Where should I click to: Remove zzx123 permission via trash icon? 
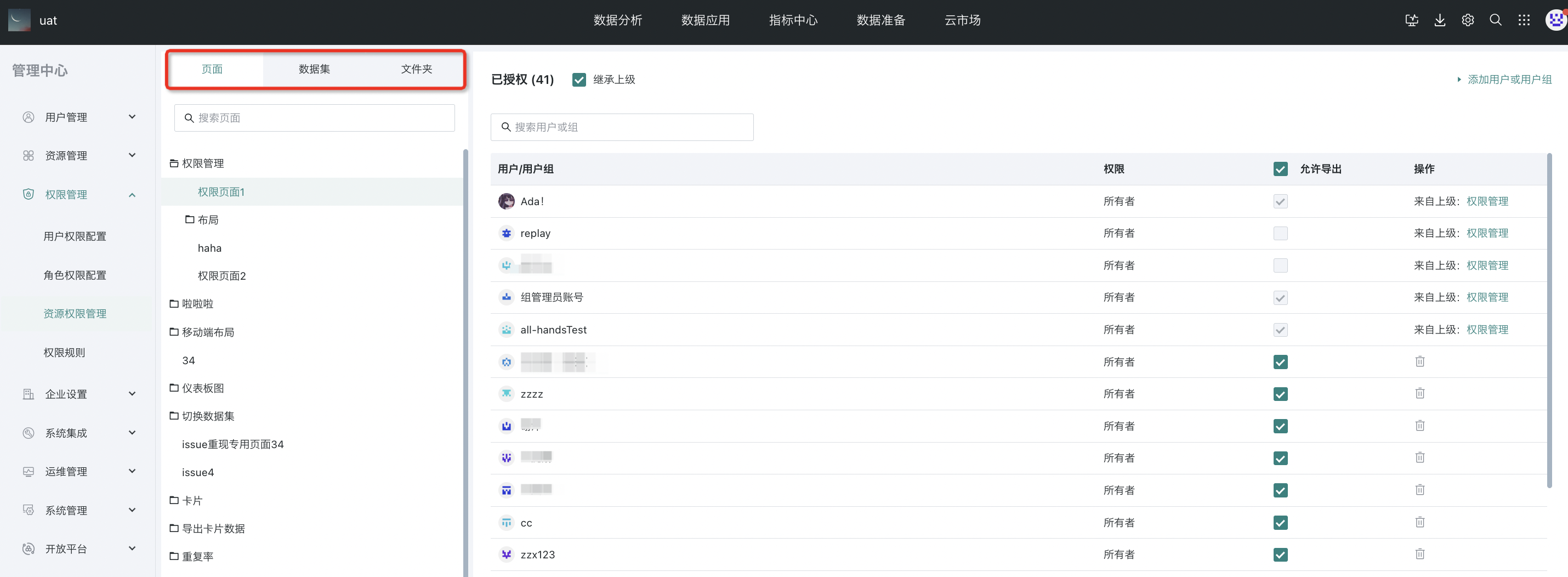1419,554
